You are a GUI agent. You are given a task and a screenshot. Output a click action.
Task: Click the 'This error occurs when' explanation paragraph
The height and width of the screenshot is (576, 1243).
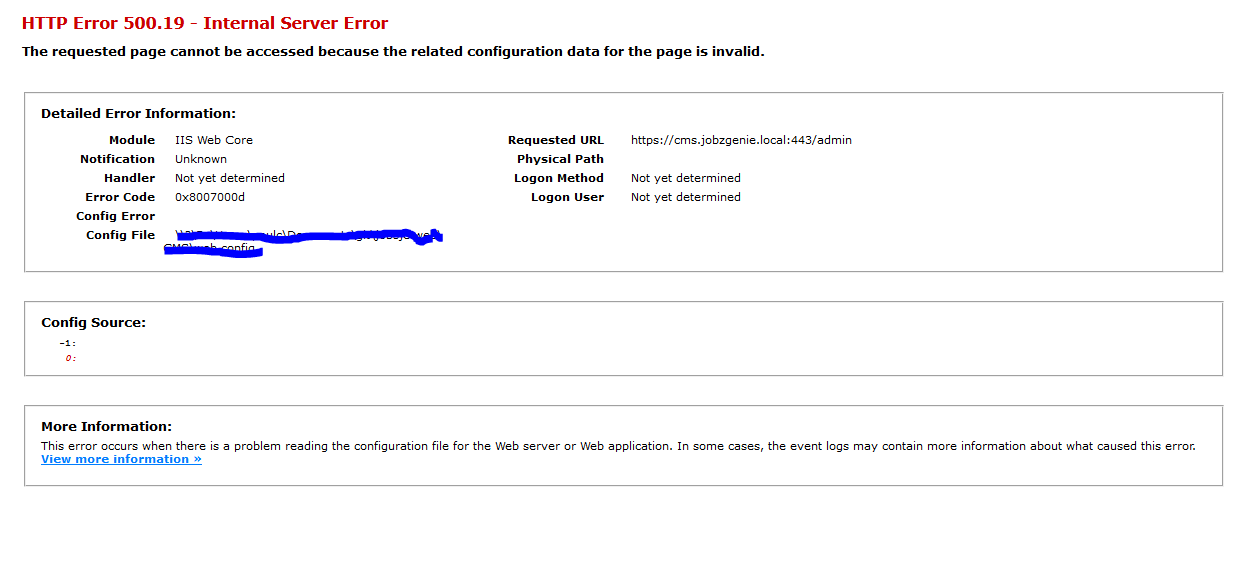[618, 446]
